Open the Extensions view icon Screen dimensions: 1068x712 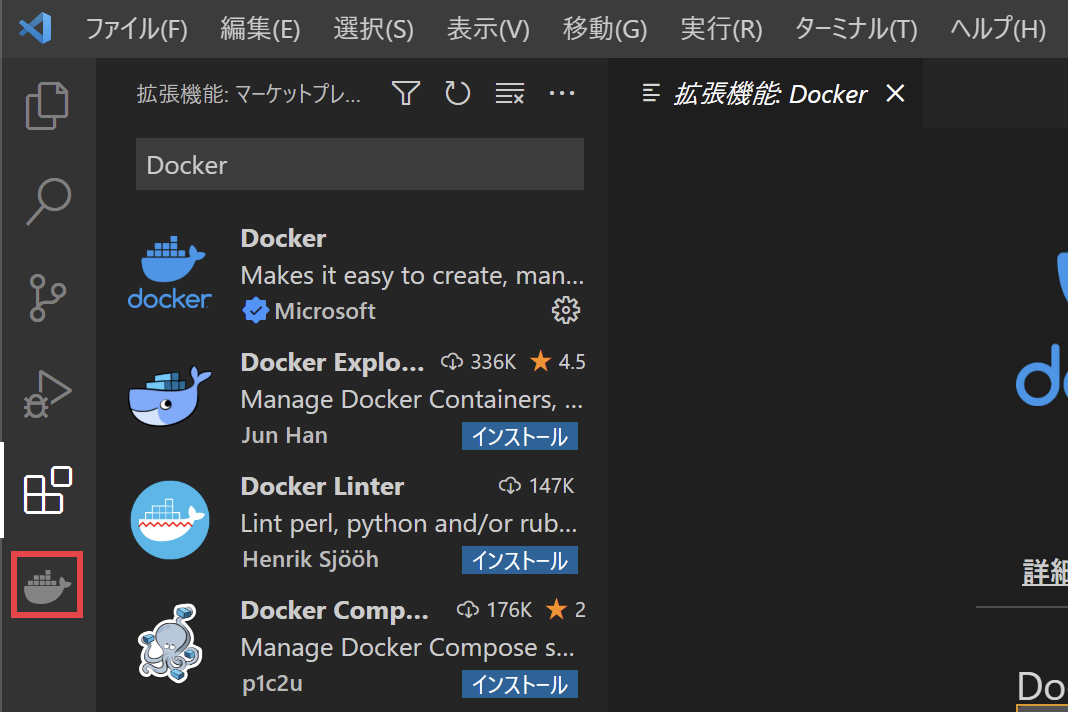point(46,489)
